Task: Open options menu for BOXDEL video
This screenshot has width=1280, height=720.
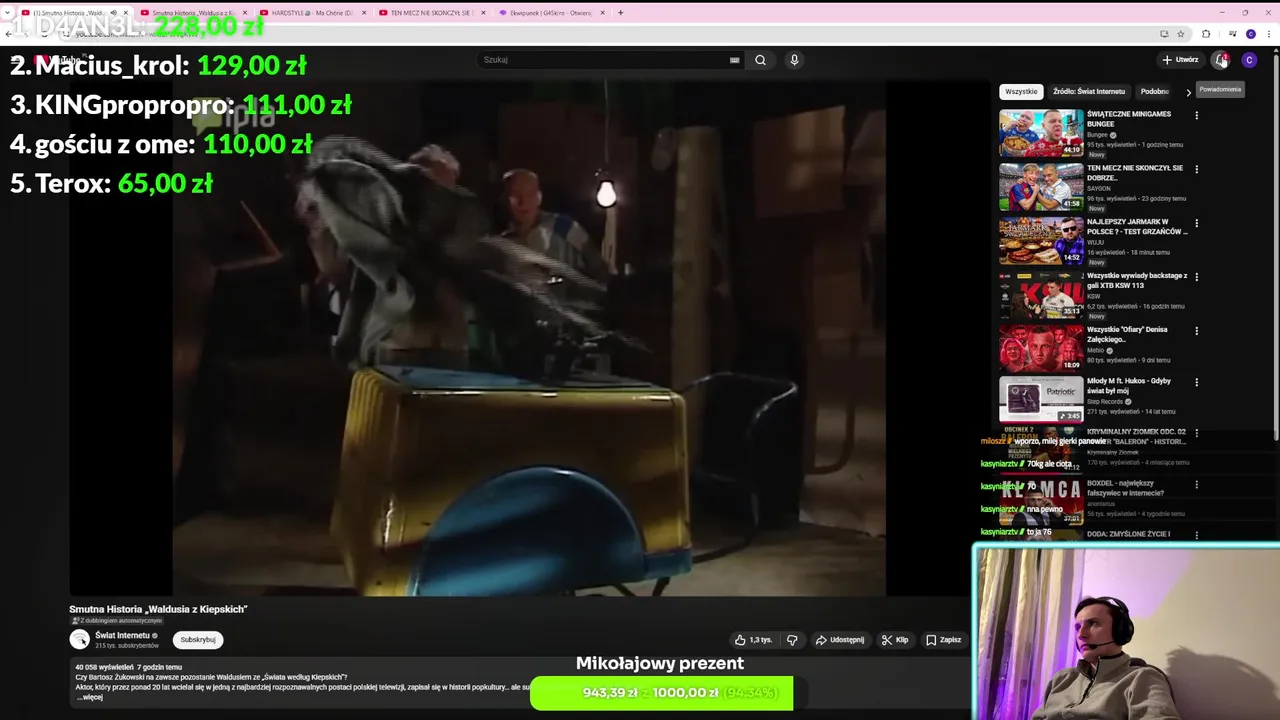Action: point(1196,485)
